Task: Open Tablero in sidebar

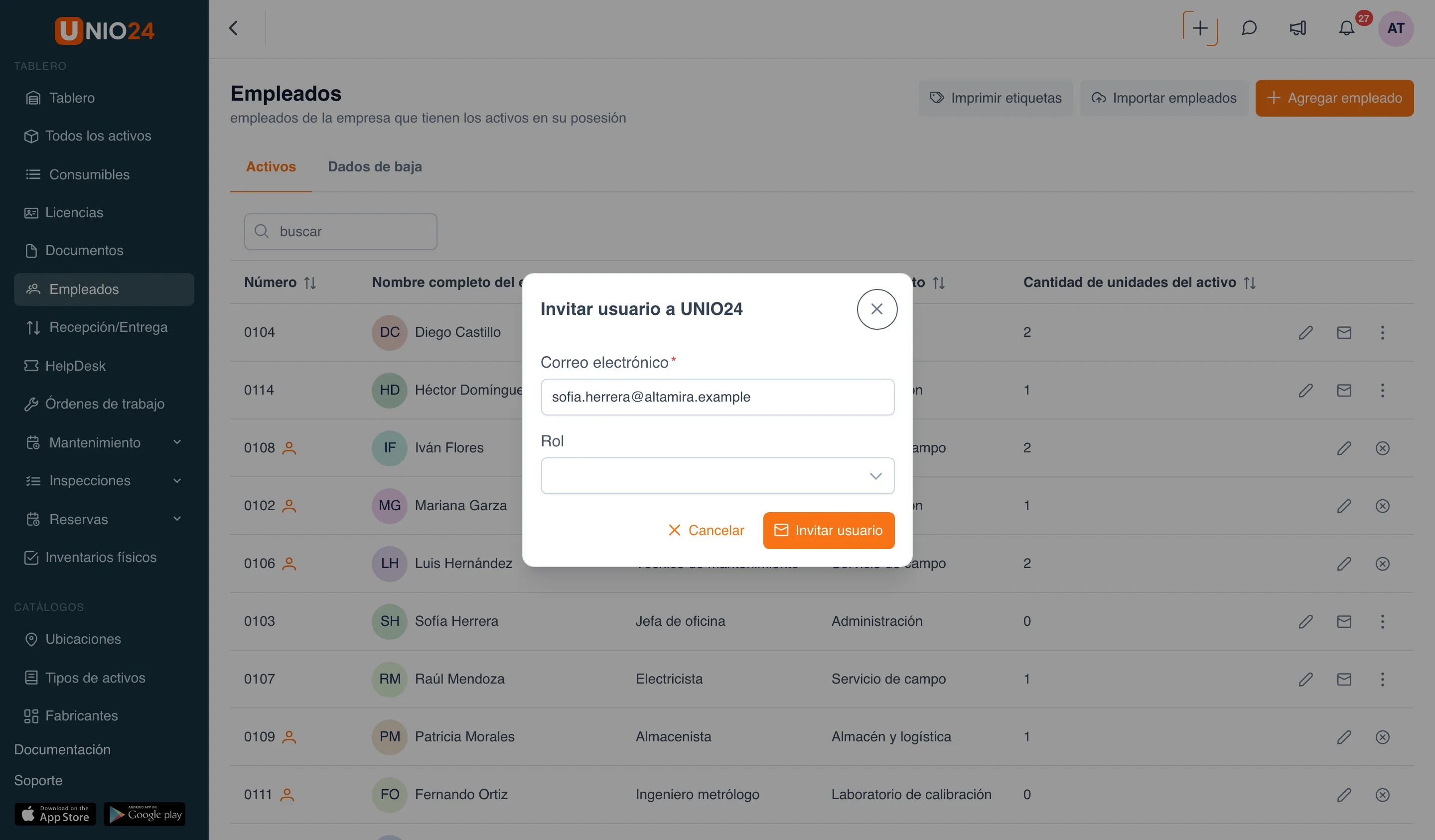Action: [x=104, y=98]
